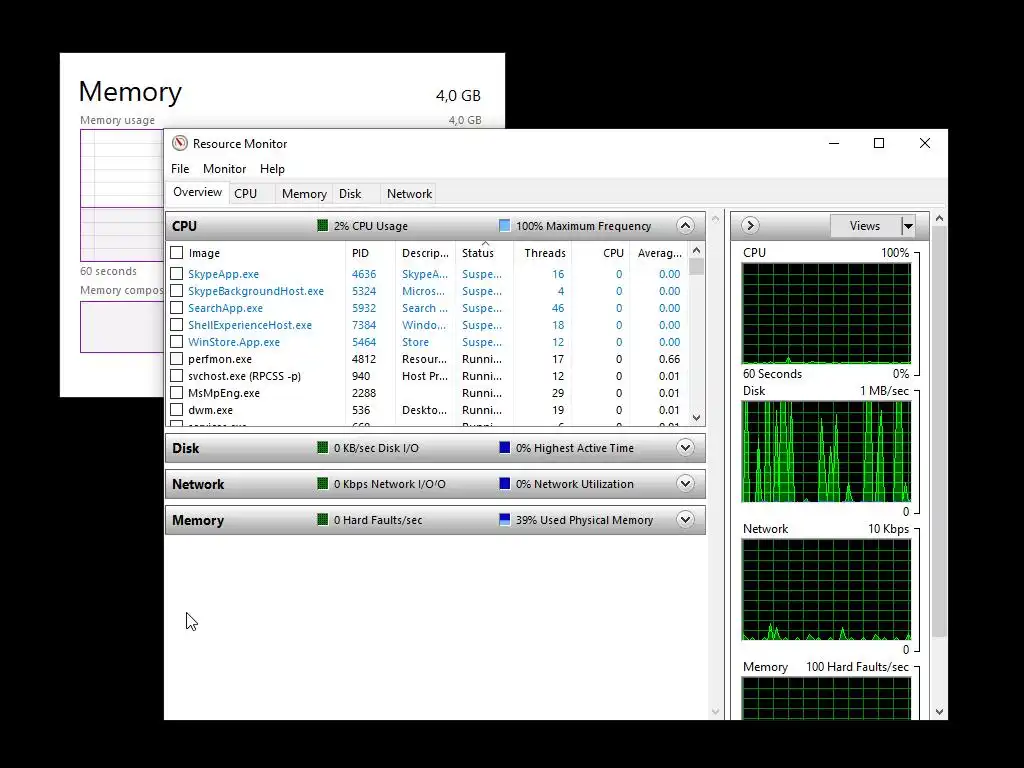This screenshot has width=1024, height=768.
Task: Check the SkypeBackgroundHost.exe checkbox
Action: [x=176, y=291]
